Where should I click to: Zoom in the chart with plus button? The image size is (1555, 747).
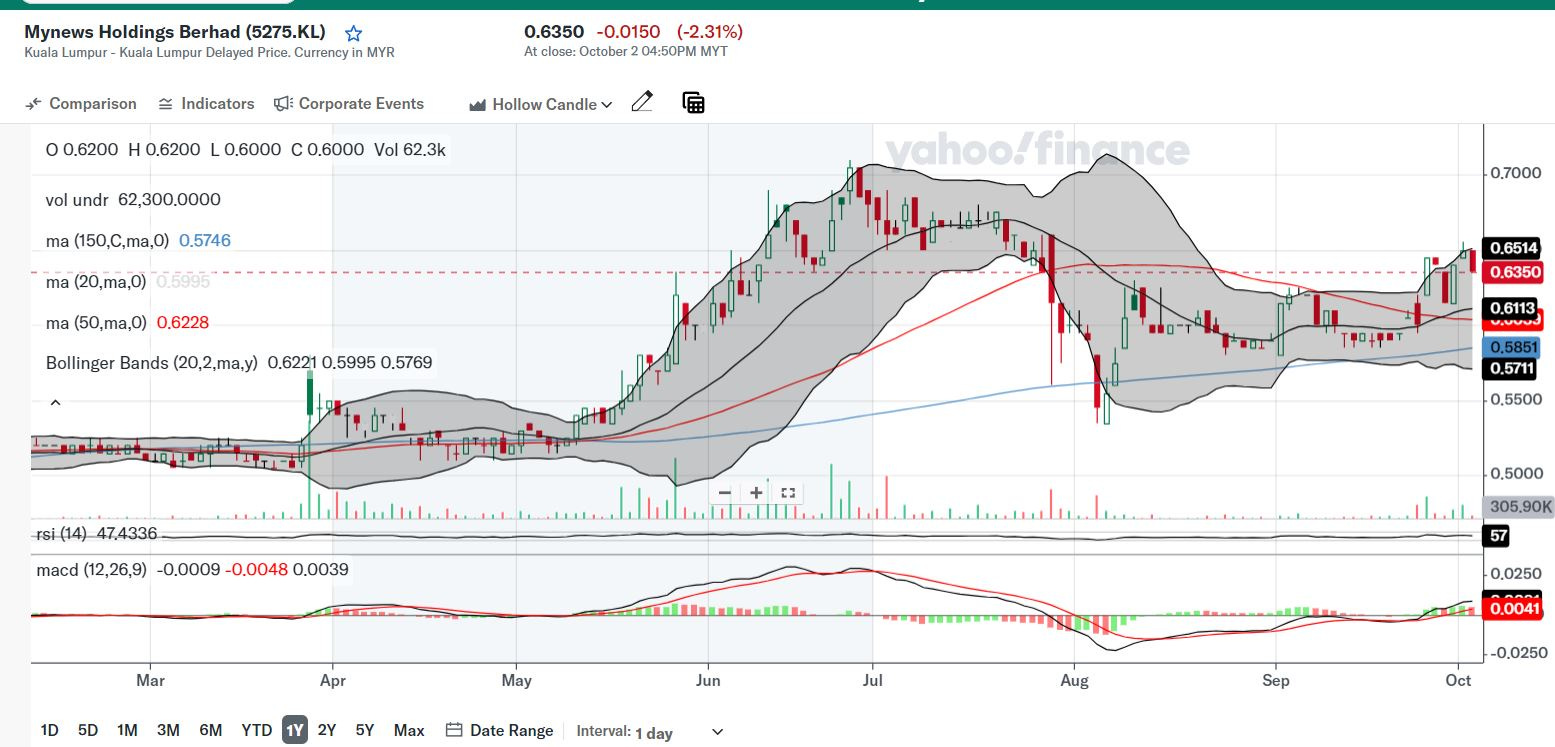tap(757, 493)
